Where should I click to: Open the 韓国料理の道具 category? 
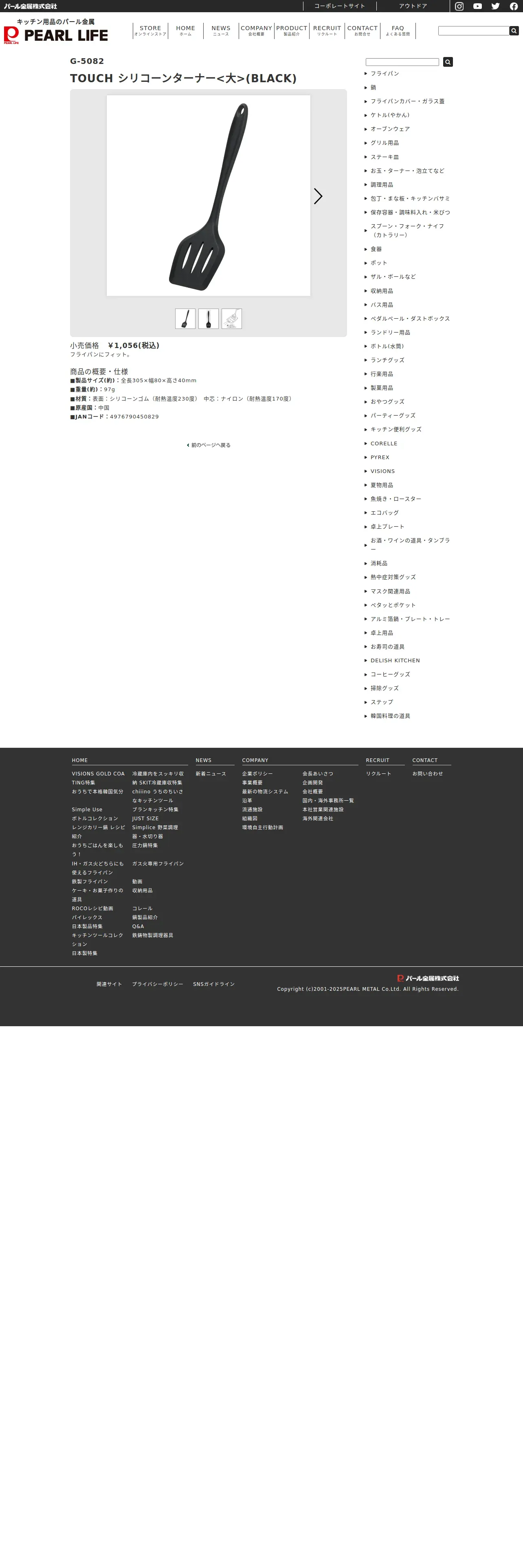coord(390,716)
